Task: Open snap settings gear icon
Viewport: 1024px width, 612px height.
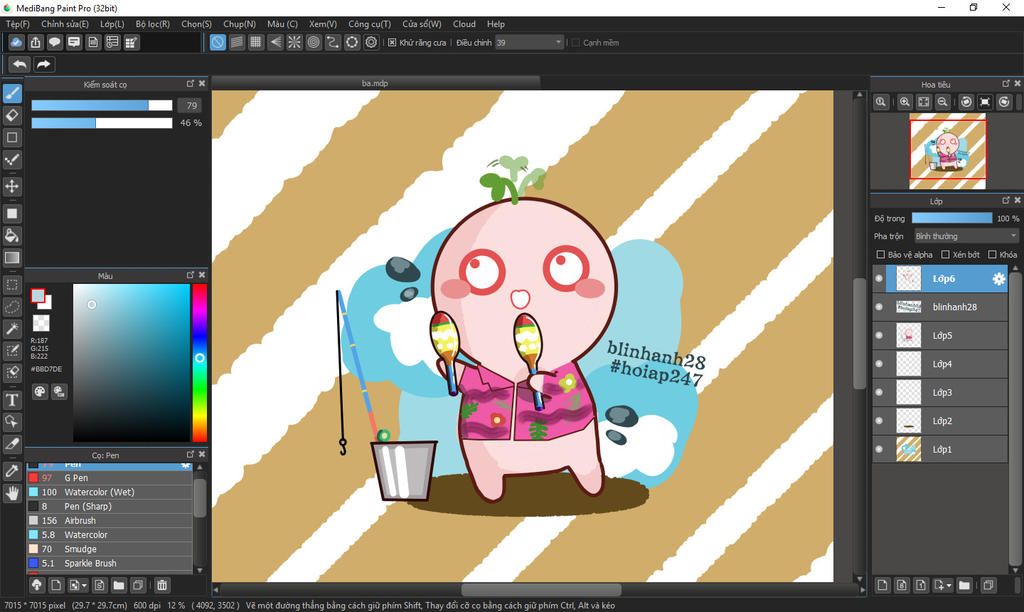Action: [372, 42]
